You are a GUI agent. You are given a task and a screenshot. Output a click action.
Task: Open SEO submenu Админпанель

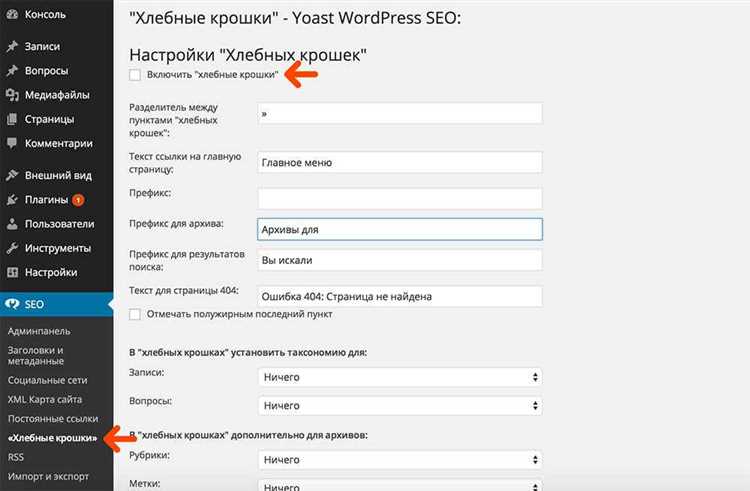point(39,331)
